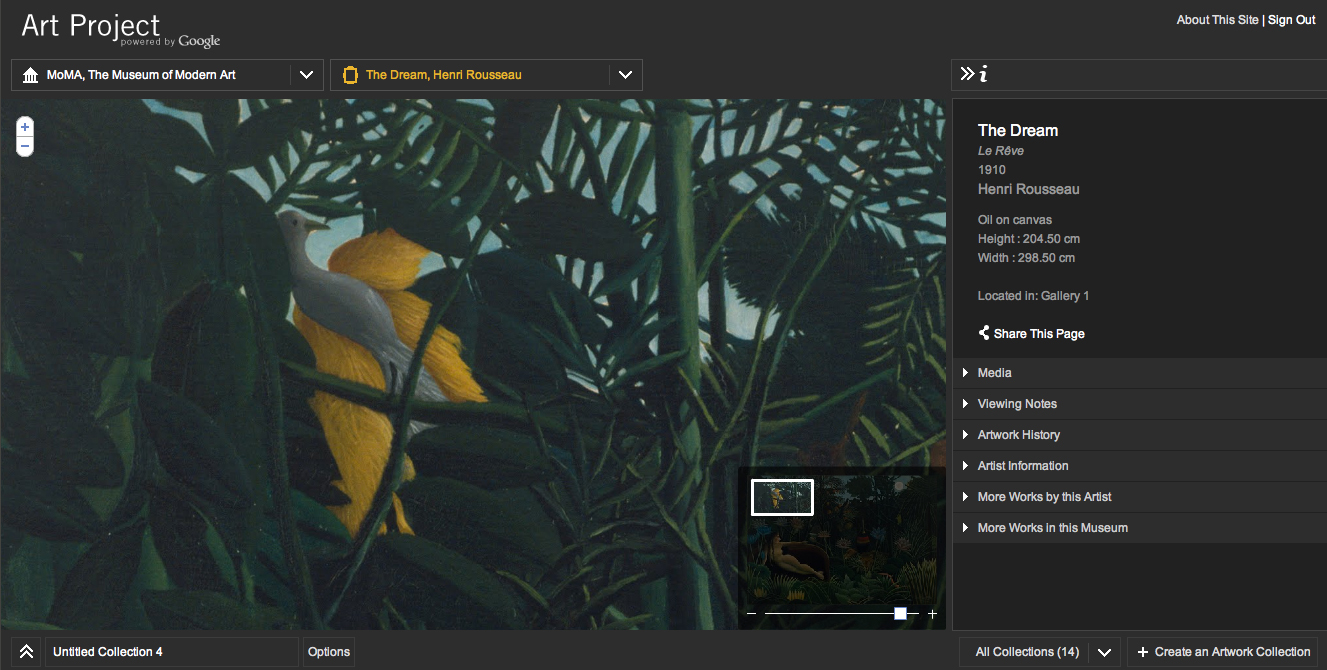Expand the Artwork History section

point(1139,435)
